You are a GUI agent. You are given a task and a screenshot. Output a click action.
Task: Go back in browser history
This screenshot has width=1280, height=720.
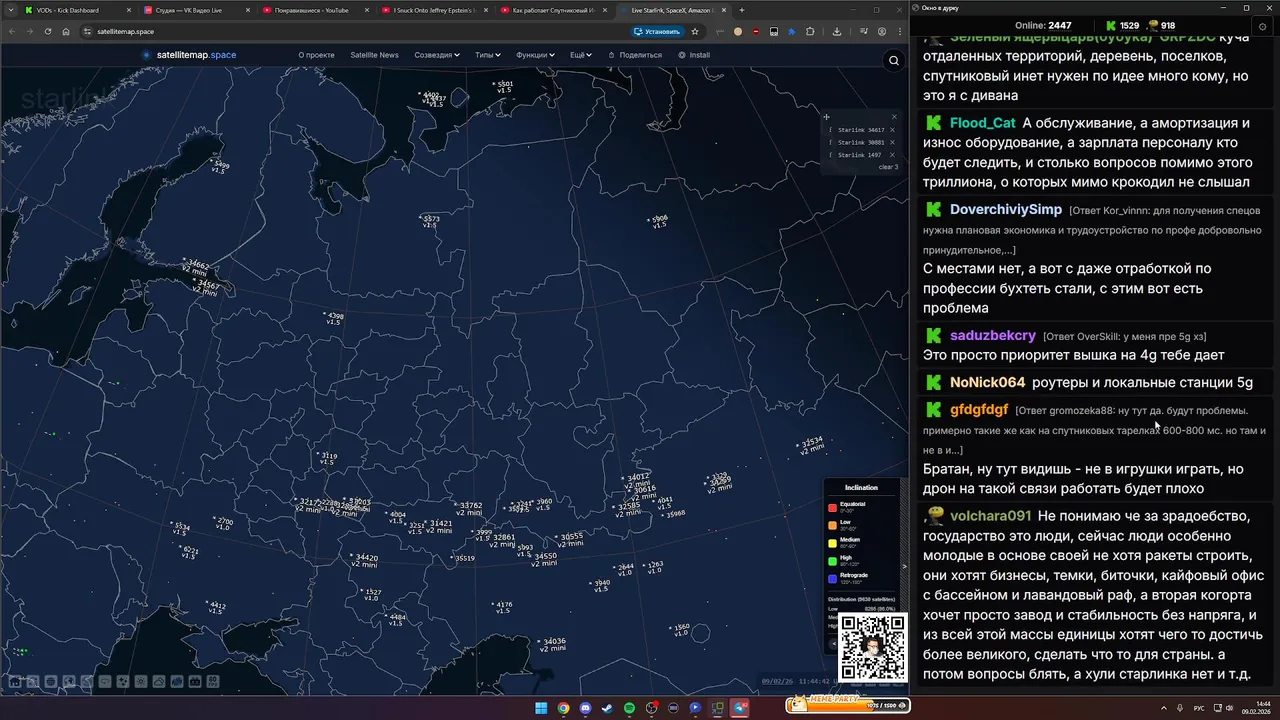coord(12,31)
